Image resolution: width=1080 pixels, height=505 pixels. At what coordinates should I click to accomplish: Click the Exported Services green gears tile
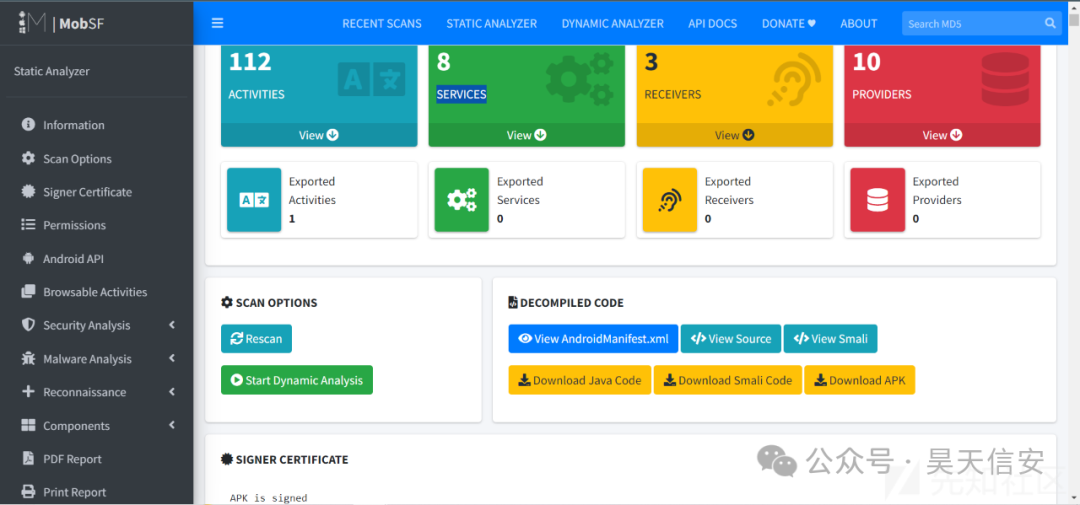pos(462,200)
